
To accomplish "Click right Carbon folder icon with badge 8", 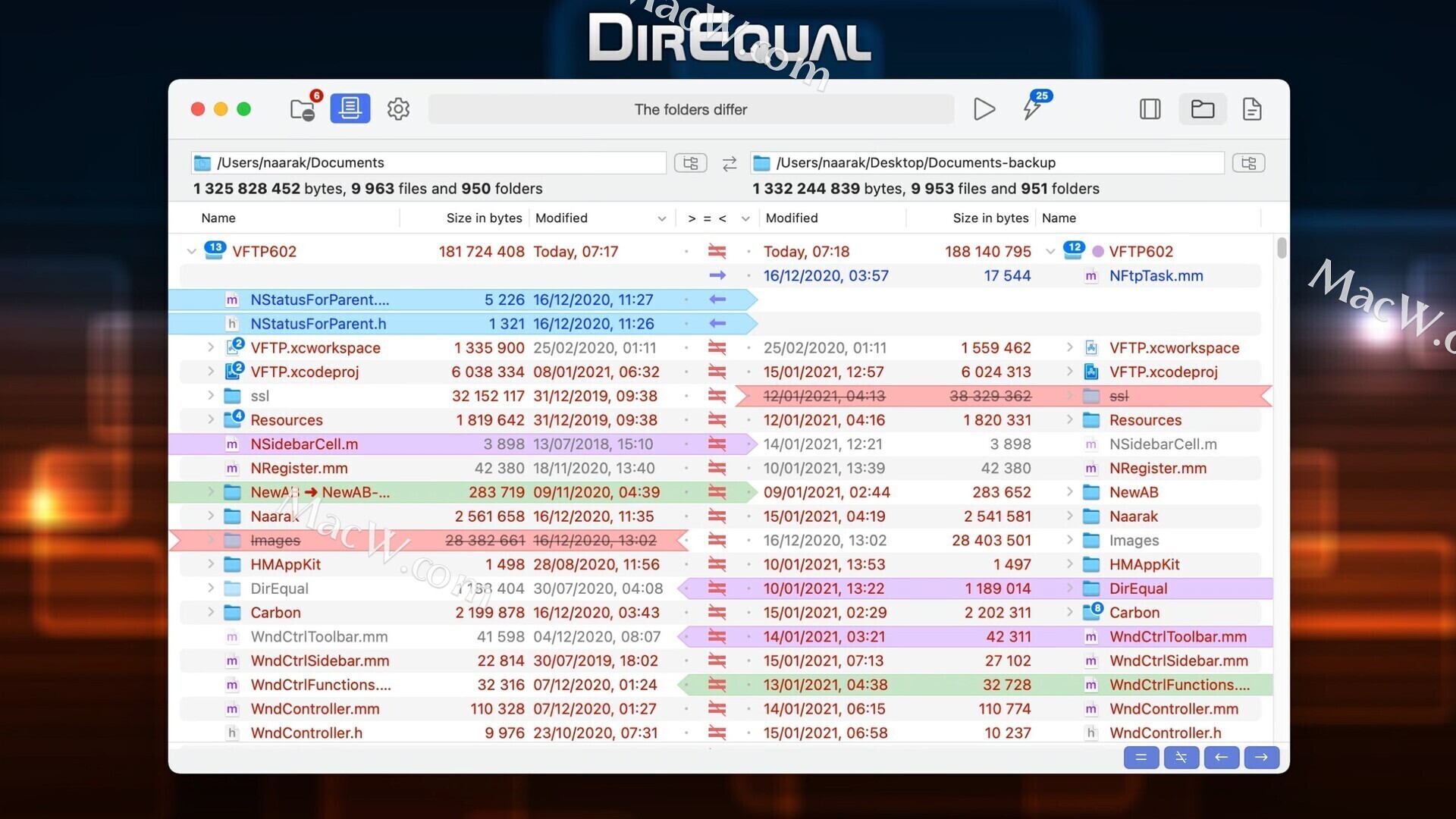I will [1093, 611].
